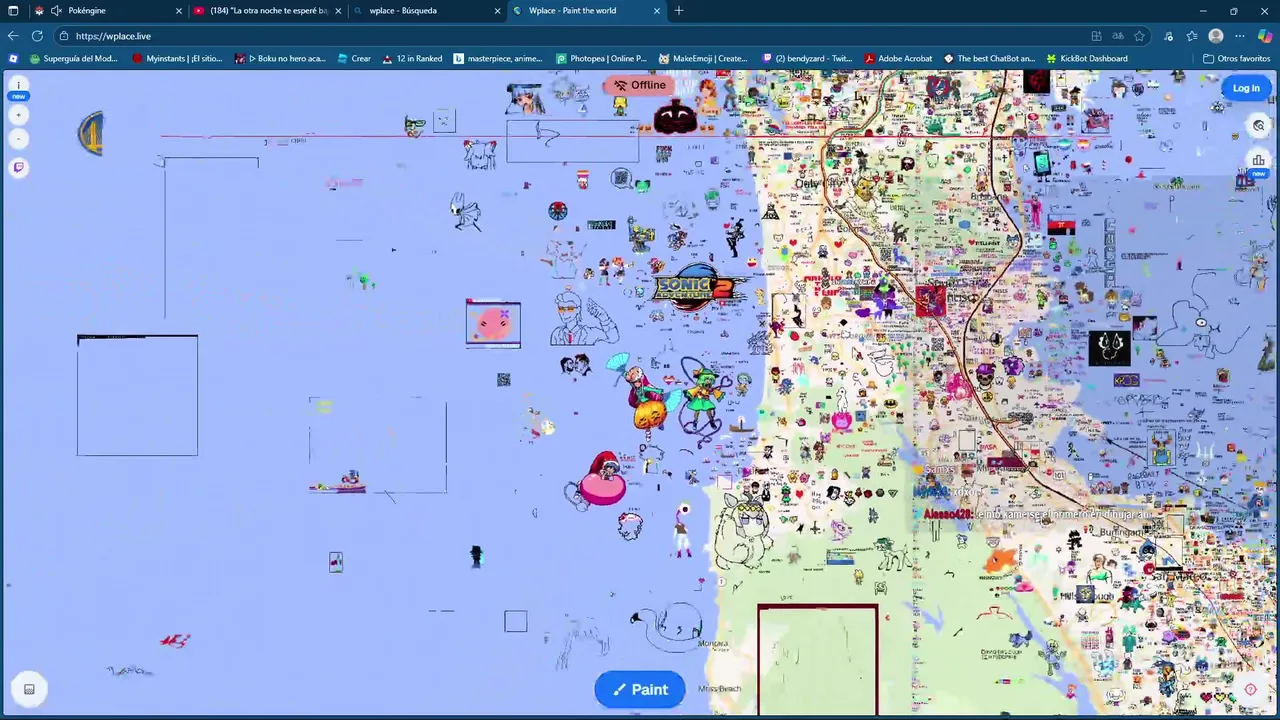This screenshot has width=1280, height=720.
Task: Go back with the browser arrow
Action: pyautogui.click(x=13, y=36)
